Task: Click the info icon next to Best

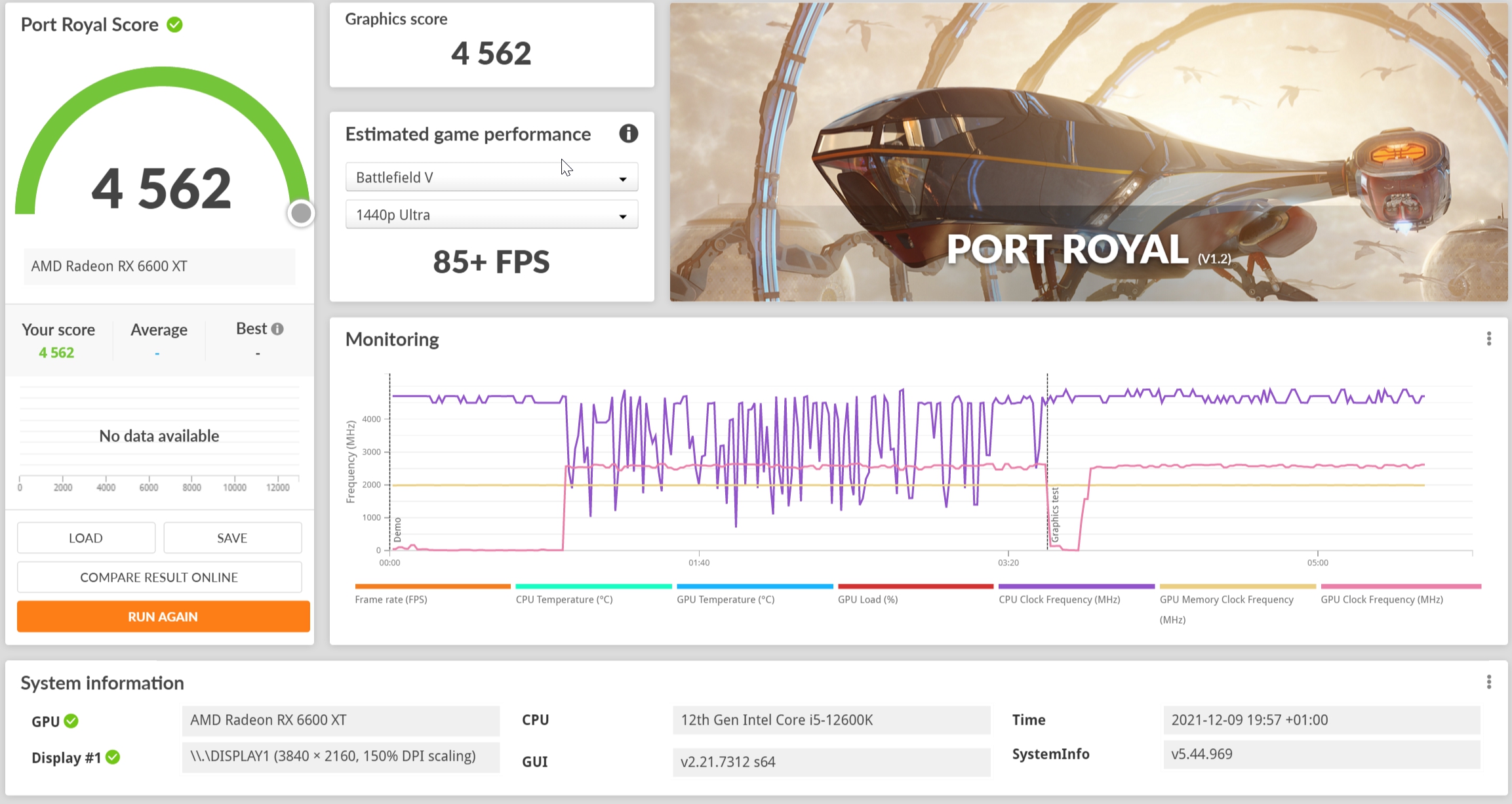Action: tap(277, 329)
